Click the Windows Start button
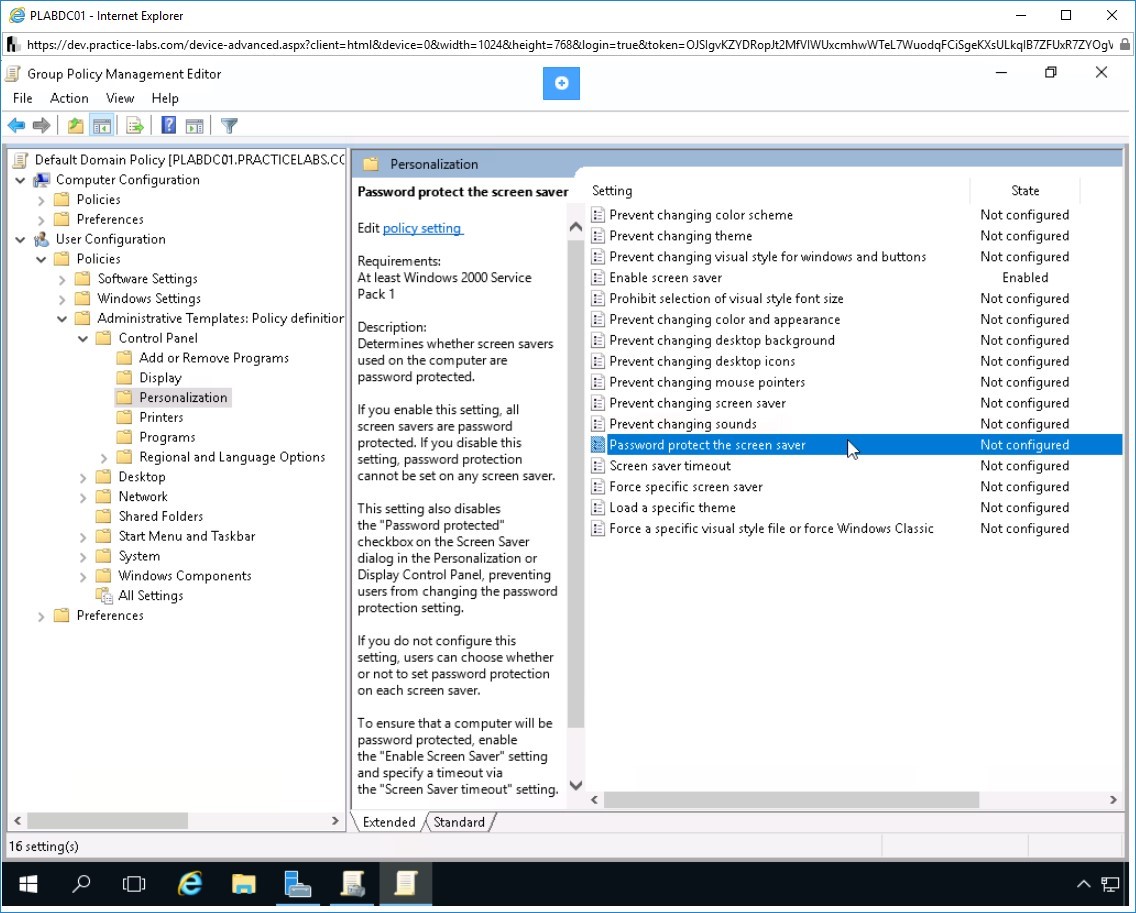Viewport: 1136px width, 913px height. coord(28,883)
